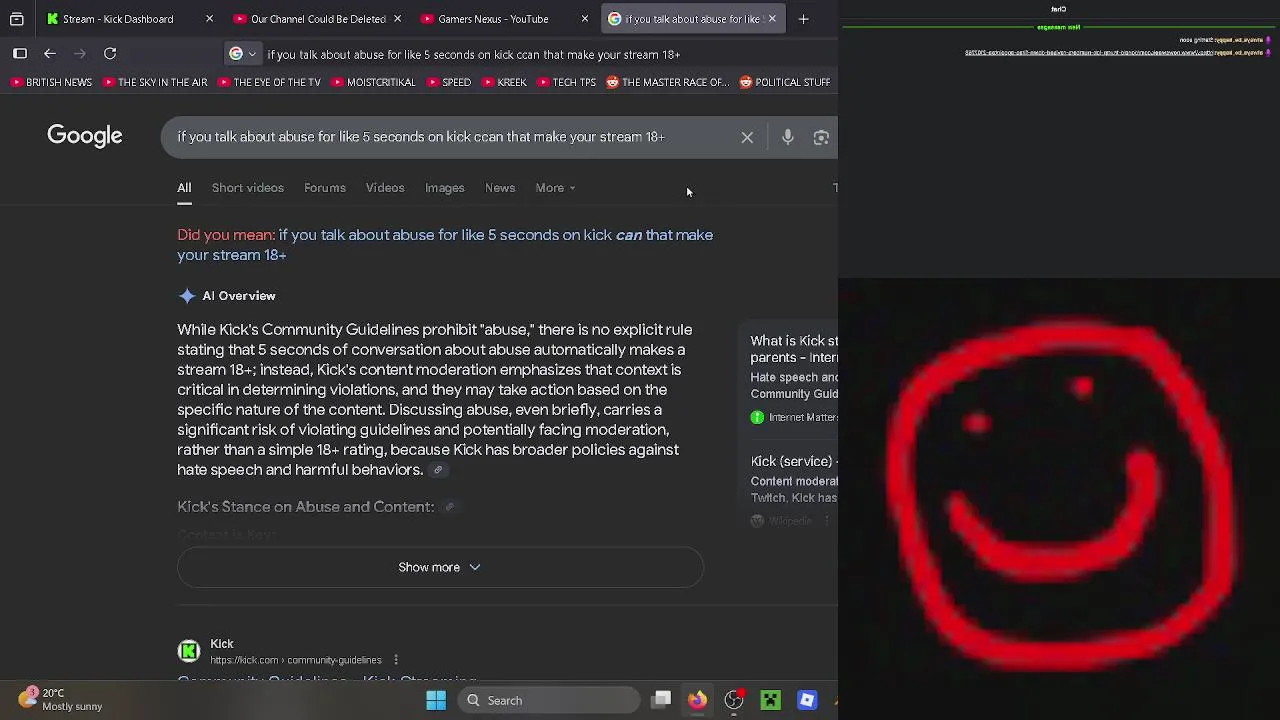
Task: Select Short videos search filter
Action: pyautogui.click(x=248, y=188)
